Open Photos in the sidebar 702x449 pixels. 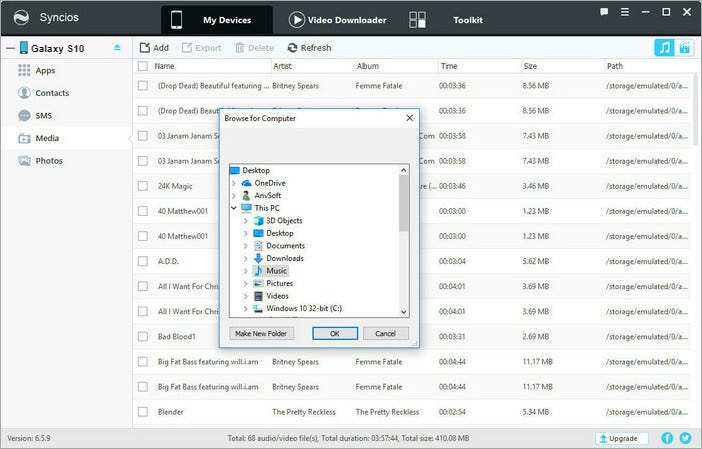[40, 161]
